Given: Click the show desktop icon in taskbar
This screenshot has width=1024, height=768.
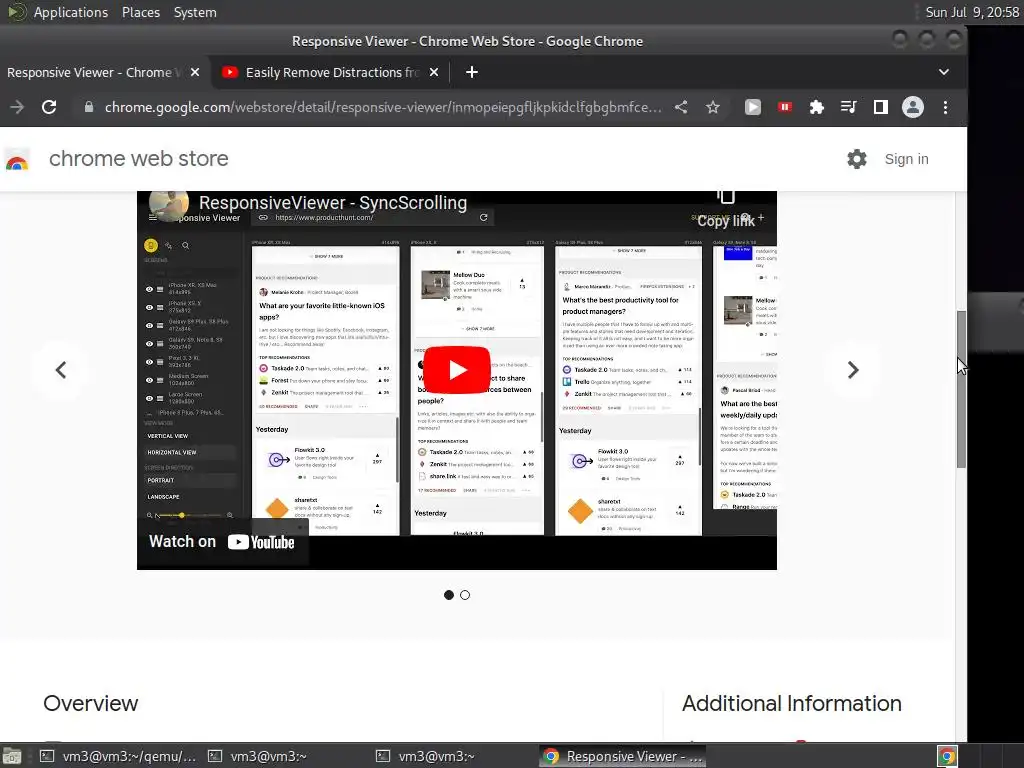Looking at the screenshot, I should 12,756.
